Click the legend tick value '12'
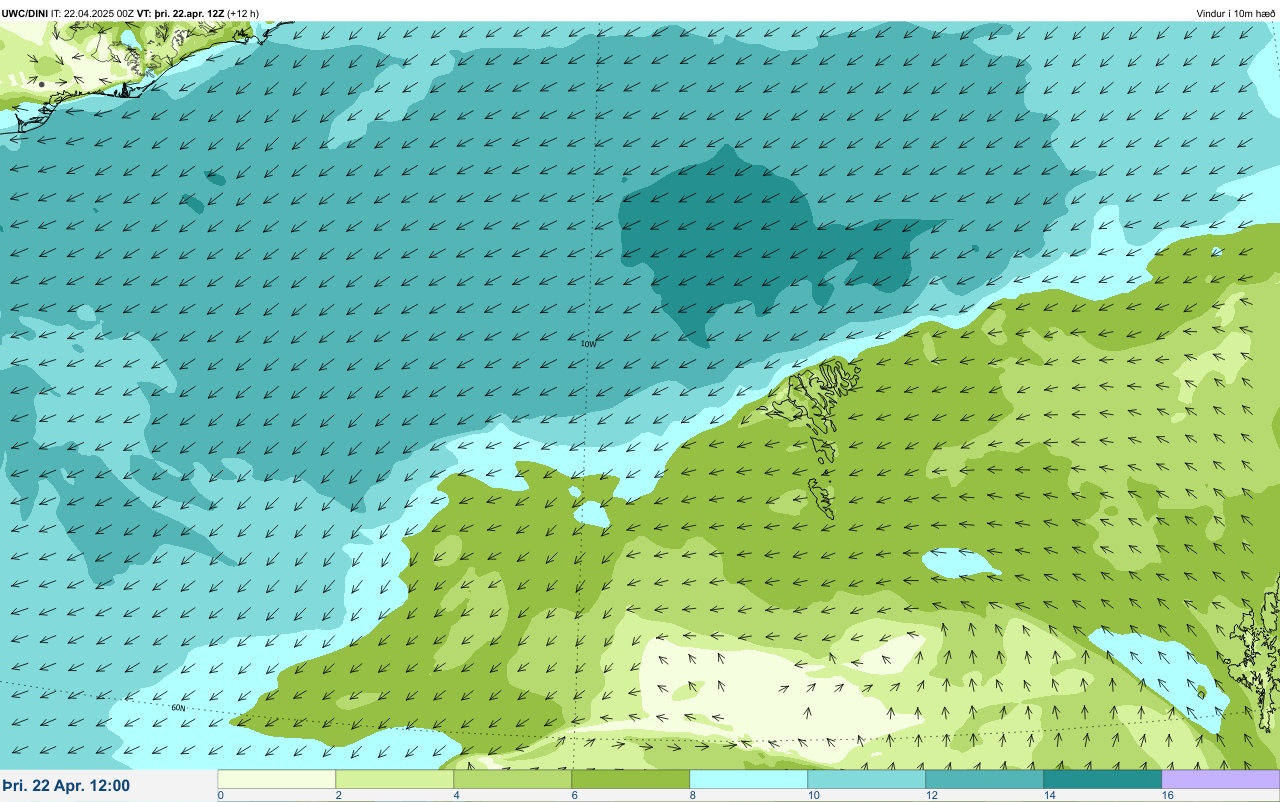This screenshot has height=802, width=1280. point(932,795)
